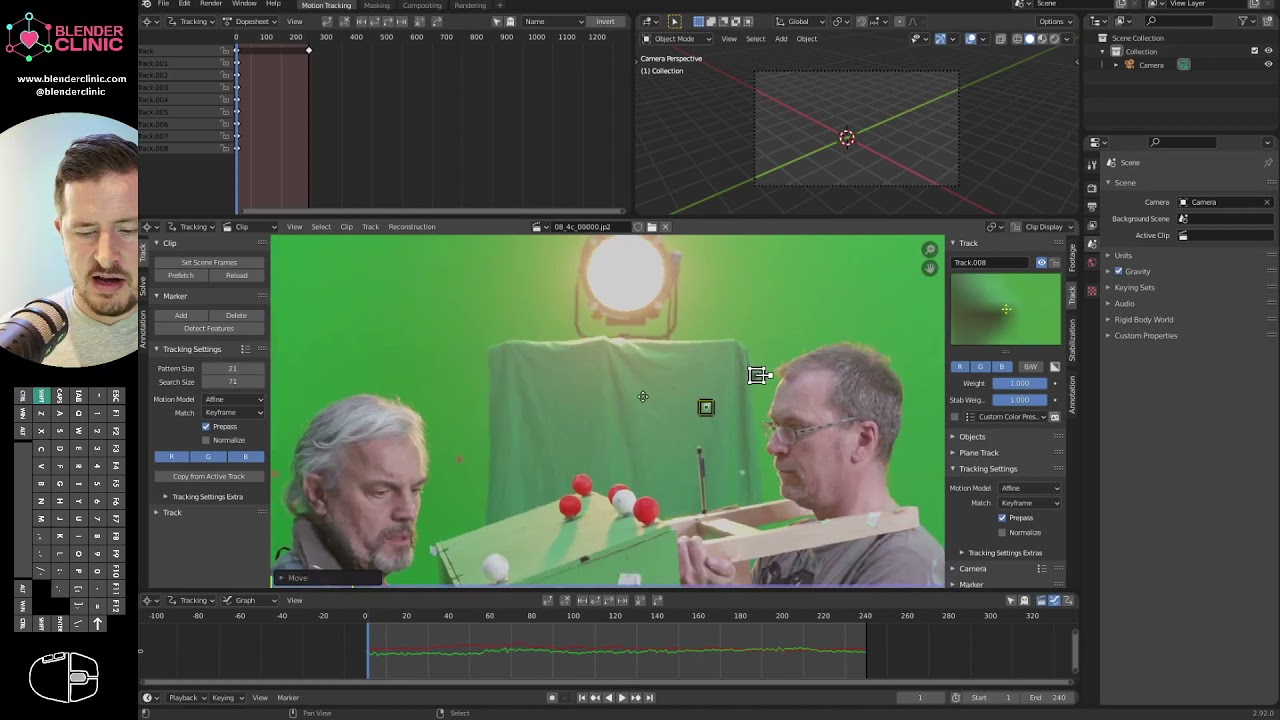Screen dimensions: 1280x720
Task: Jump to the timeline start frame
Action: [582, 698]
